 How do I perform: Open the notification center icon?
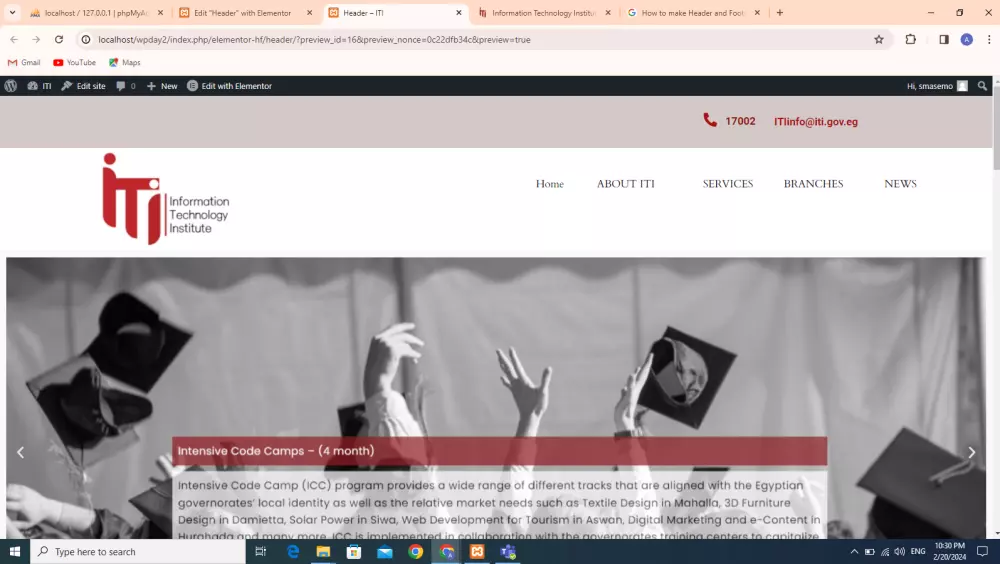[x=983, y=552]
